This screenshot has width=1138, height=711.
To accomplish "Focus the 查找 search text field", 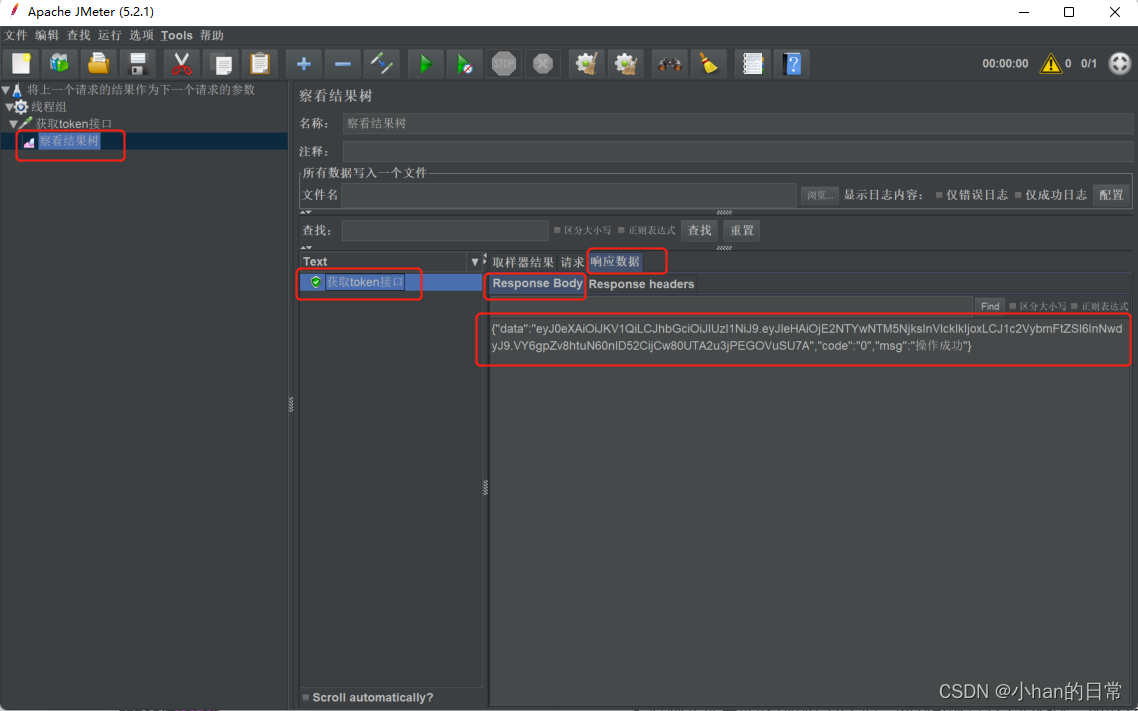I will pyautogui.click(x=445, y=231).
